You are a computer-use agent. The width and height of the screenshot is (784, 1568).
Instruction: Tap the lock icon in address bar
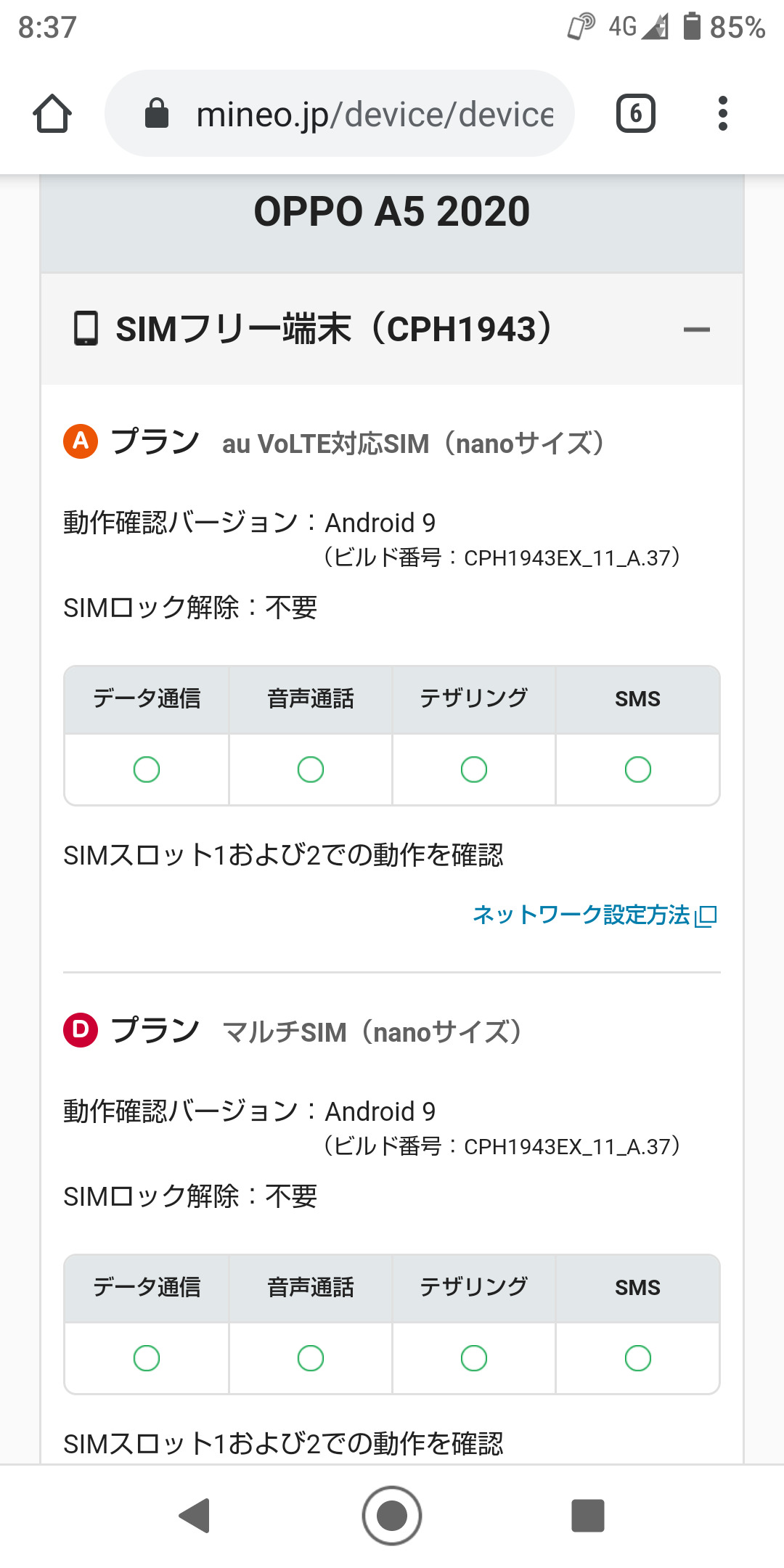pos(157,114)
